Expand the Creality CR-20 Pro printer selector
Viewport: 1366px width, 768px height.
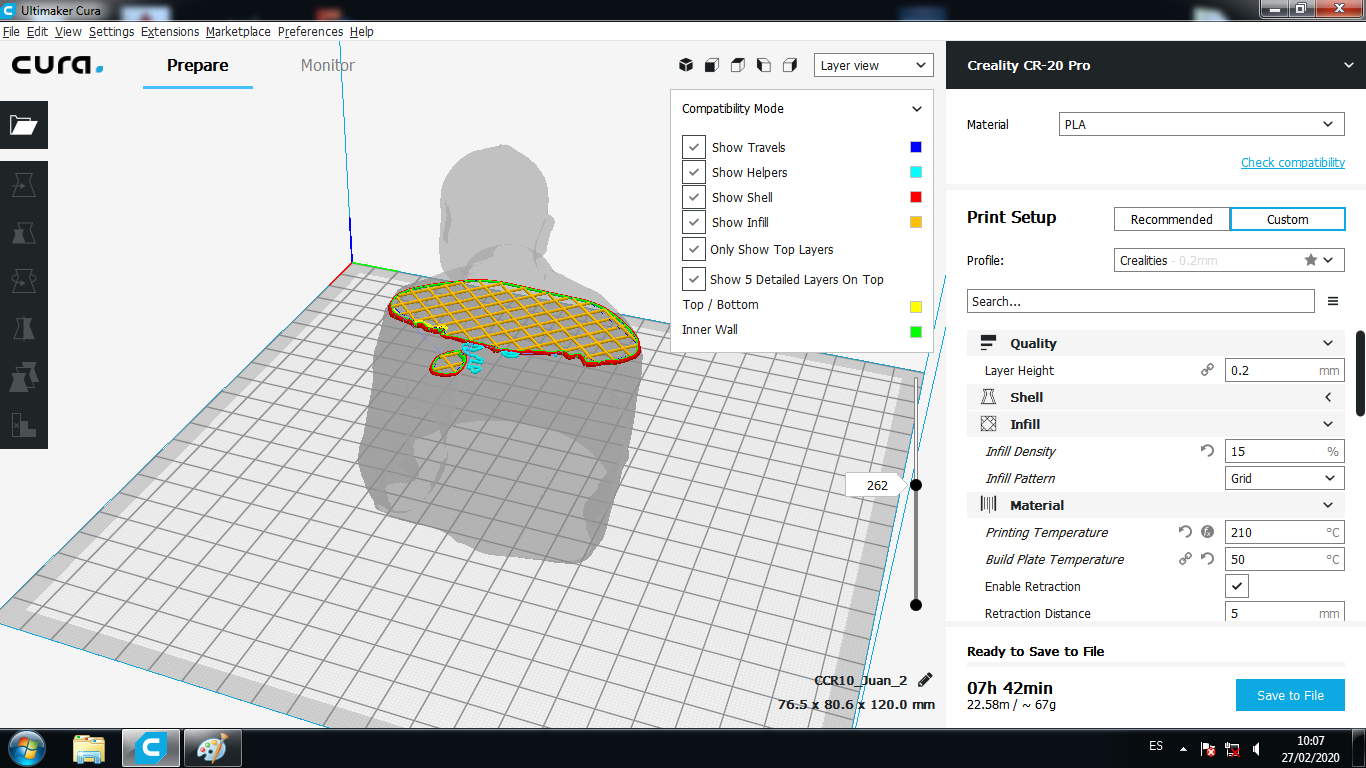(x=1156, y=65)
